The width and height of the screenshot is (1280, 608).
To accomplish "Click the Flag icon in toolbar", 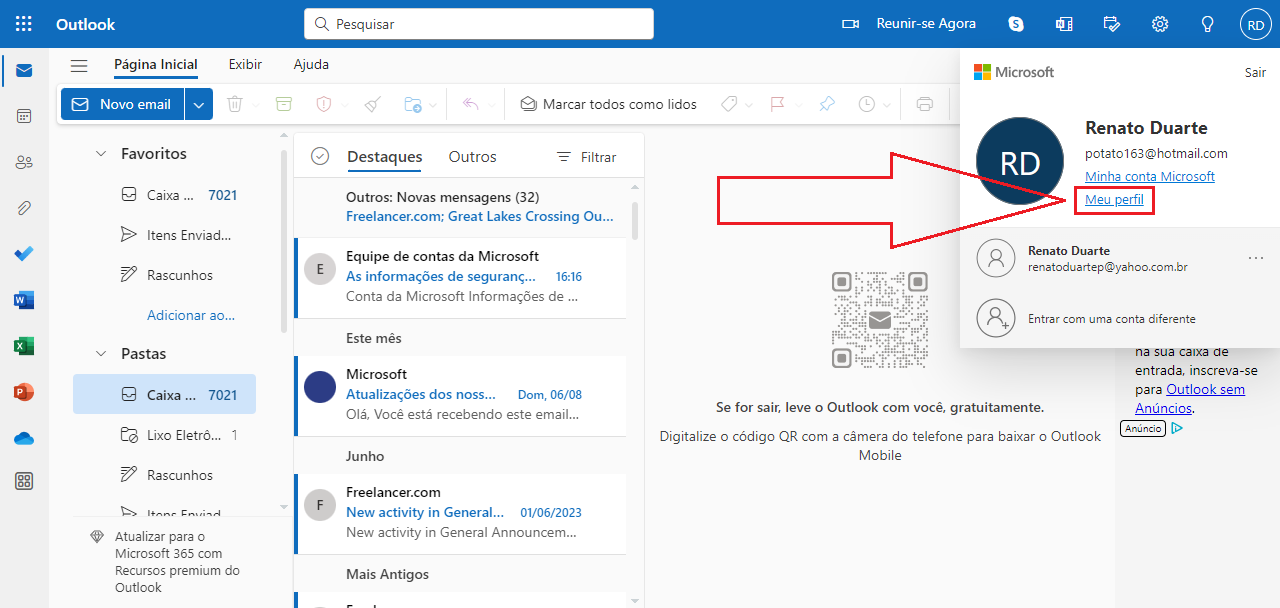I will click(x=777, y=104).
